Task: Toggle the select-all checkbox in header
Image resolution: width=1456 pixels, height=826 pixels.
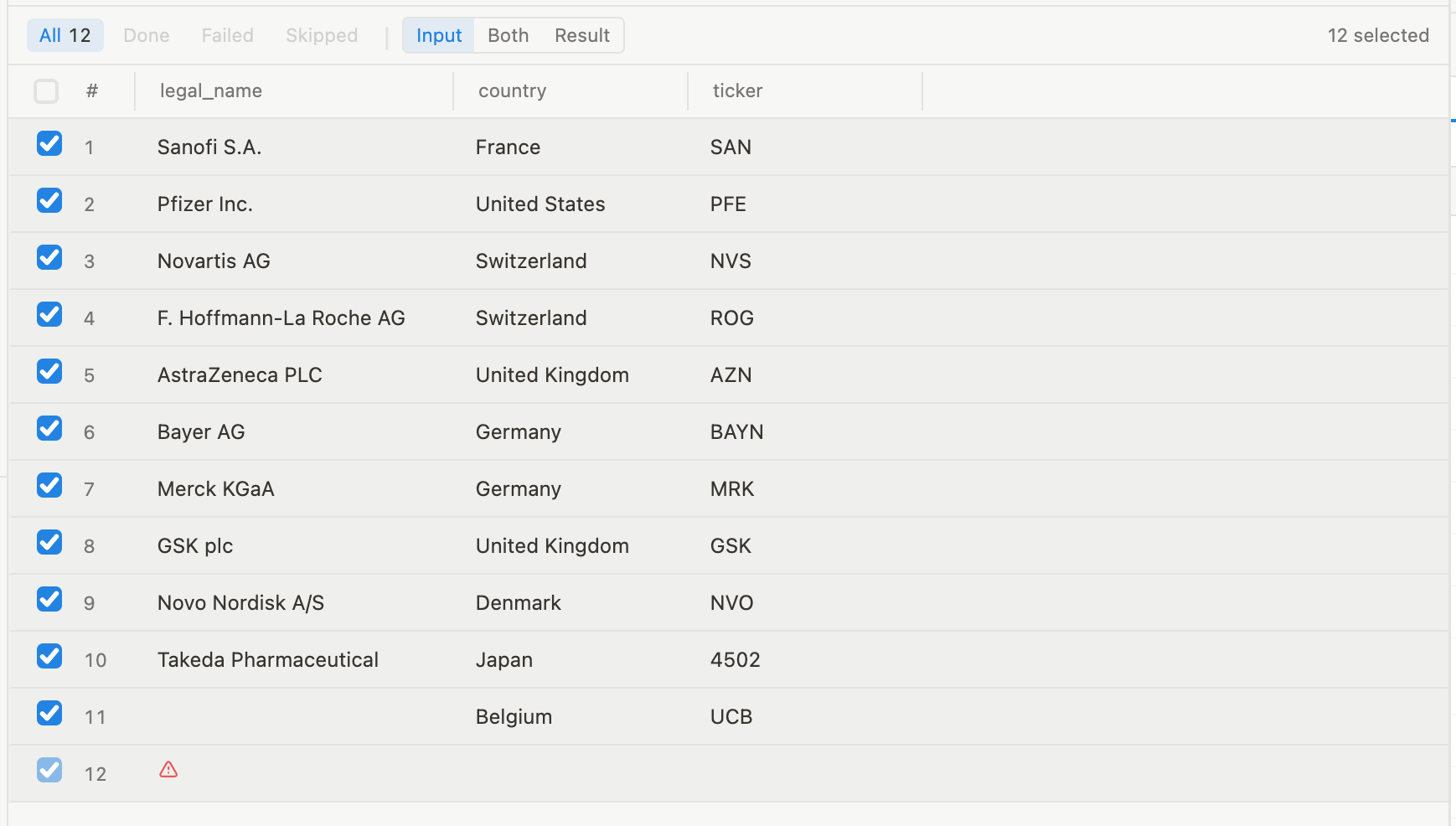Action: 46,90
